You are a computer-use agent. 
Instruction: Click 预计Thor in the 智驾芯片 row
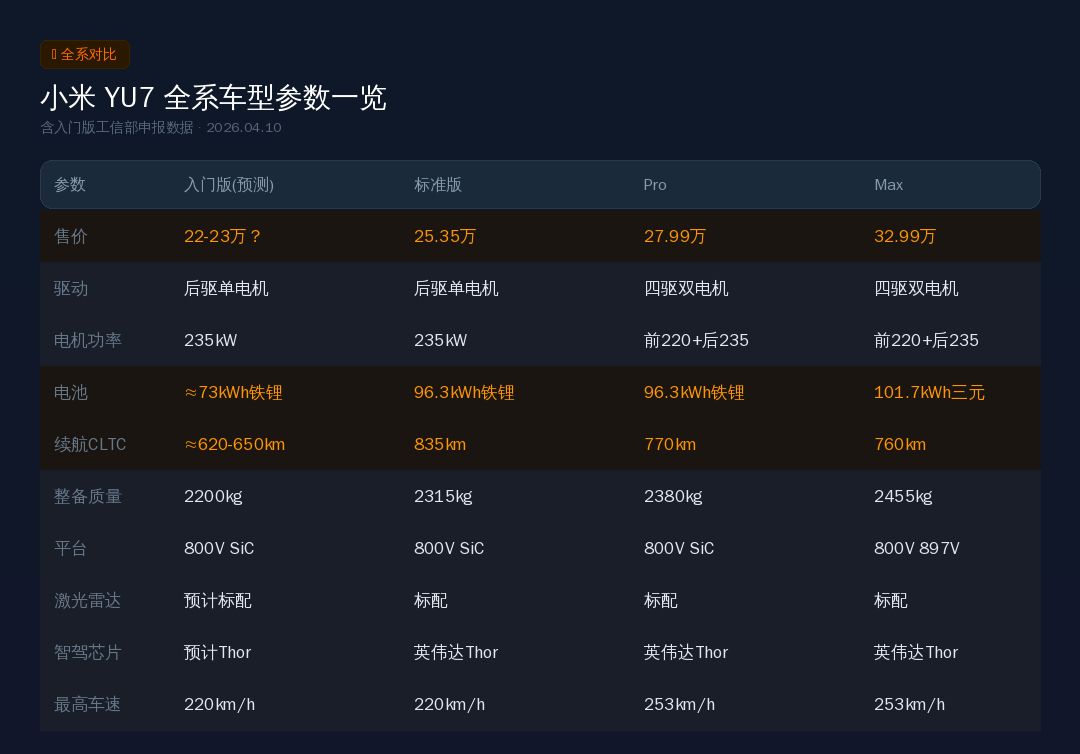click(x=217, y=653)
